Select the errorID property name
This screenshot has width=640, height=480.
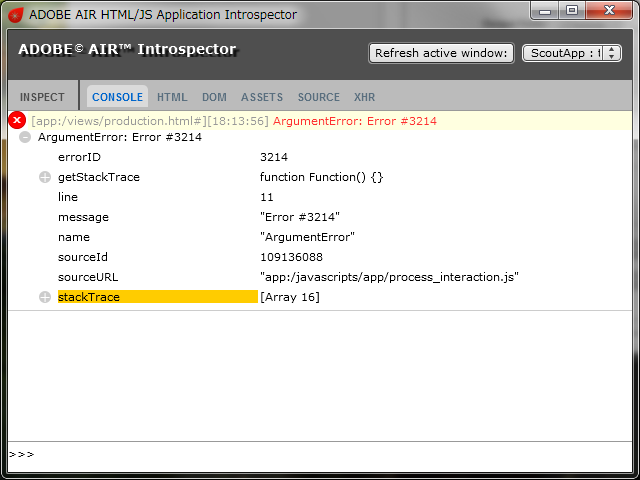pos(79,157)
